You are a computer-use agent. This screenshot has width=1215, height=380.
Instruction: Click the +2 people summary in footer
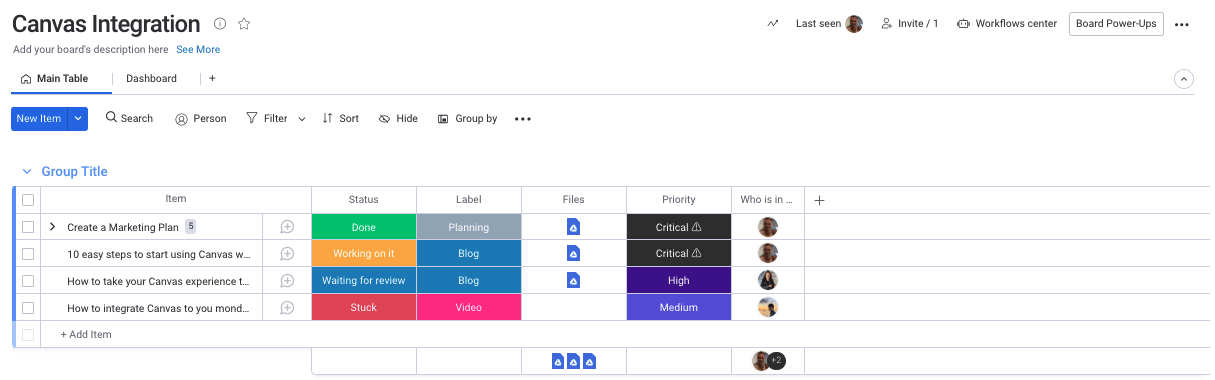coord(776,361)
